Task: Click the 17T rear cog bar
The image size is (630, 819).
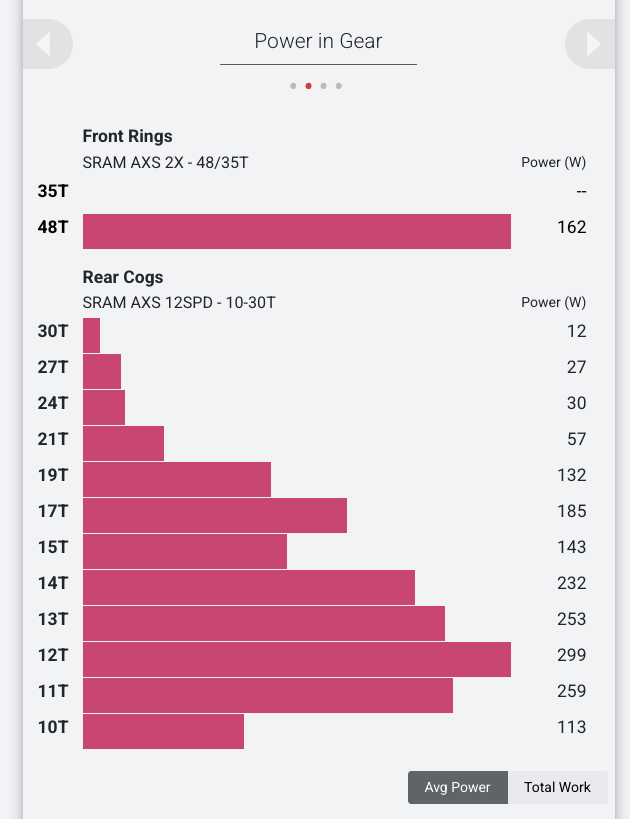Action: 214,515
